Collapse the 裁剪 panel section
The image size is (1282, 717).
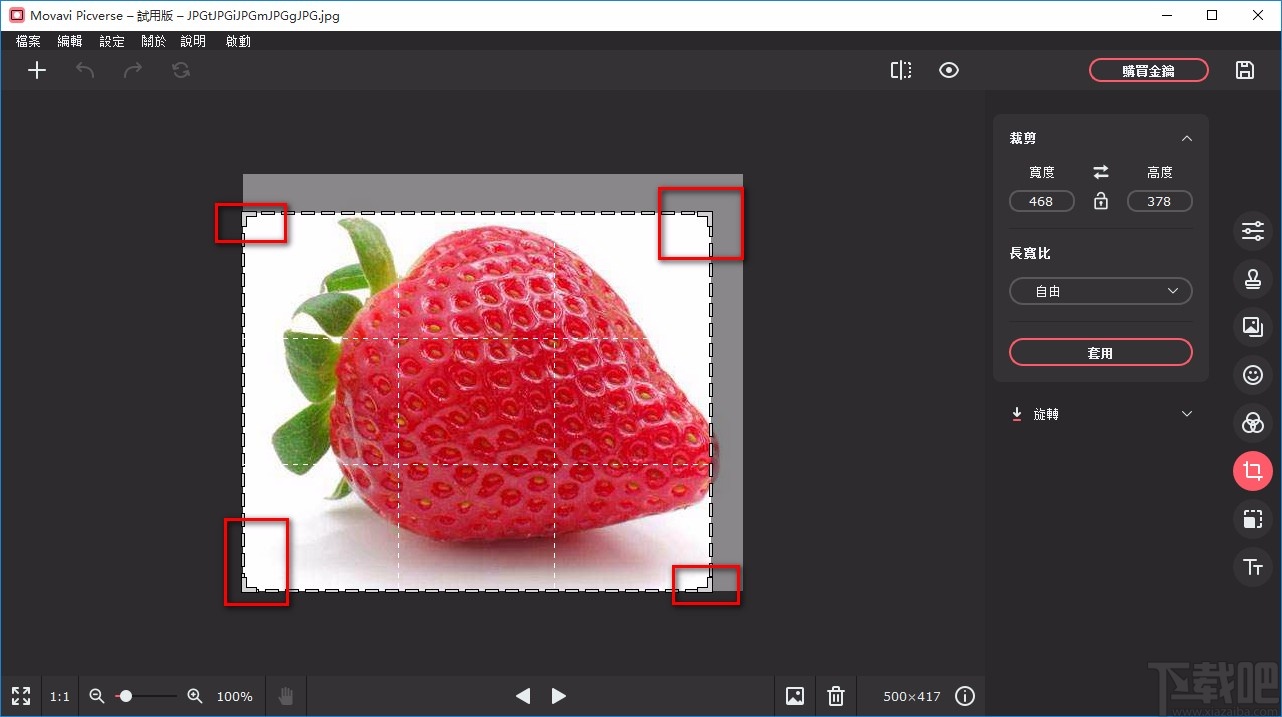tap(1186, 138)
